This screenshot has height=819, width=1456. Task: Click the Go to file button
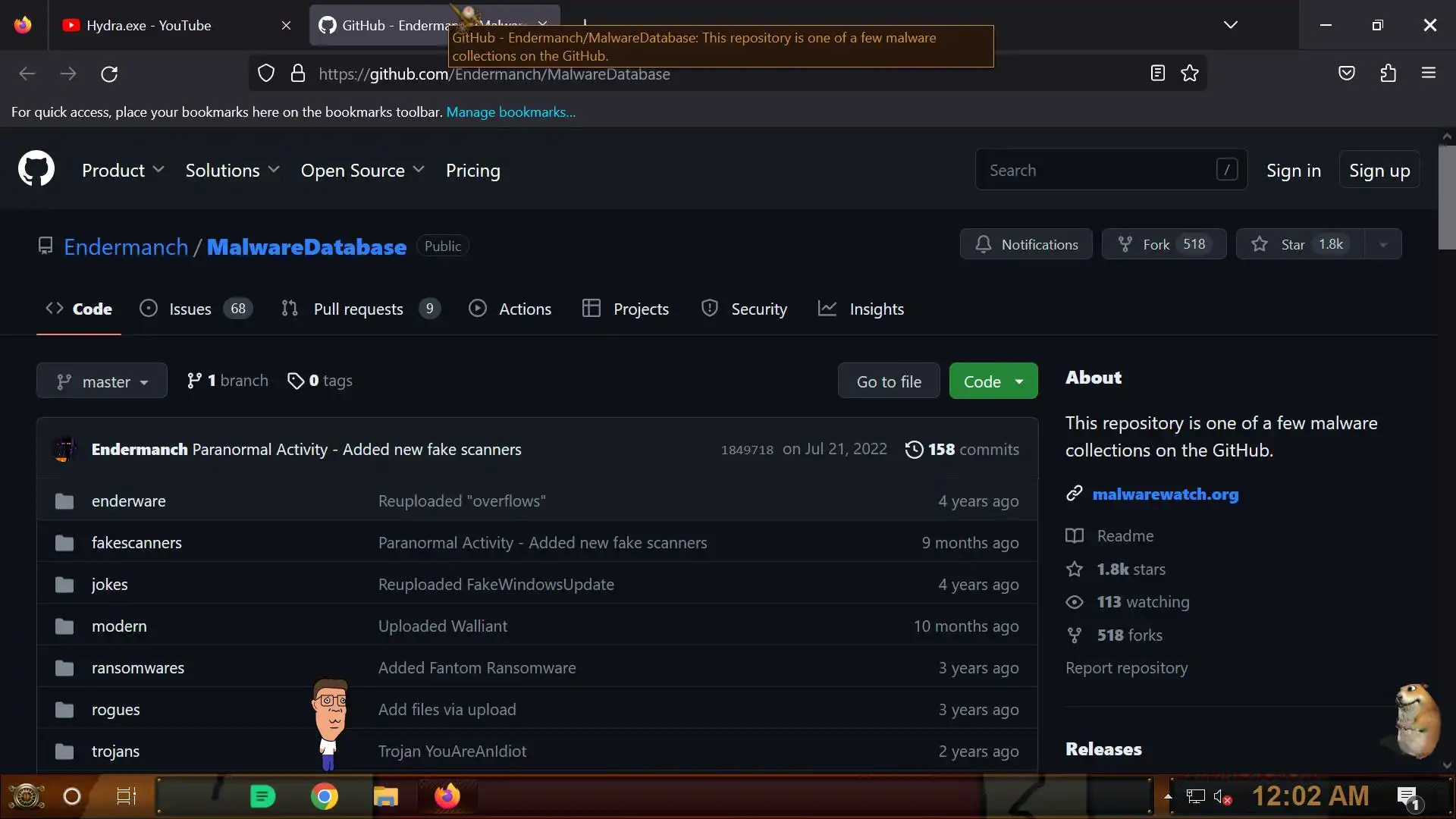click(x=889, y=381)
